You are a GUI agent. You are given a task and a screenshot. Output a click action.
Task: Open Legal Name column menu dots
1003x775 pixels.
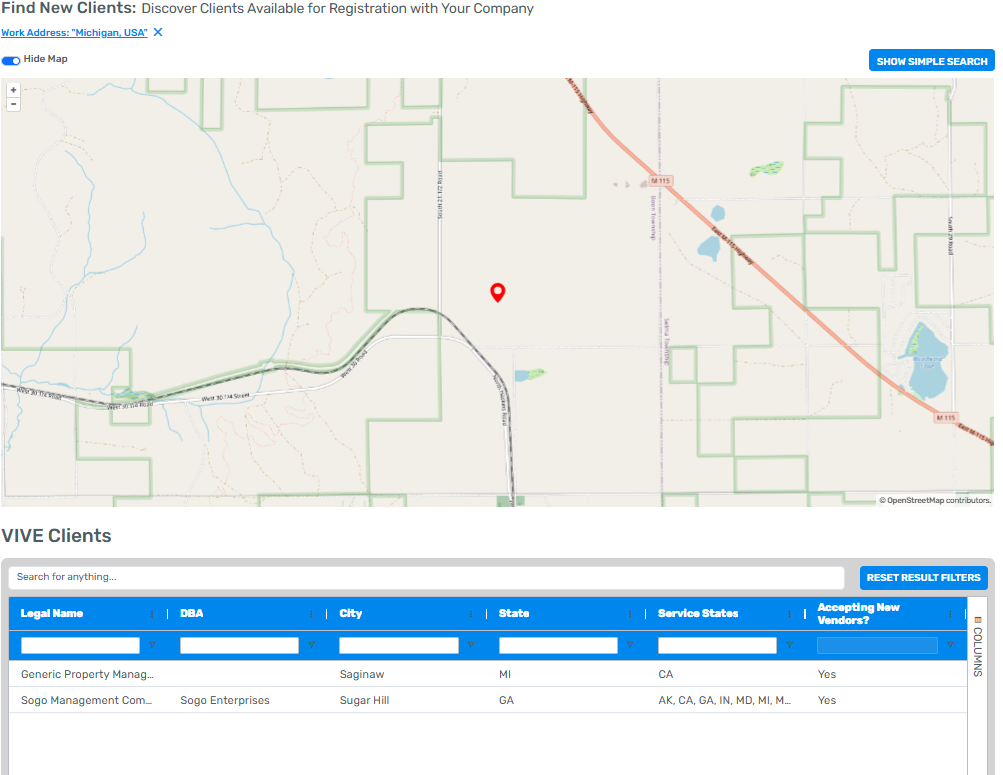(x=152, y=614)
